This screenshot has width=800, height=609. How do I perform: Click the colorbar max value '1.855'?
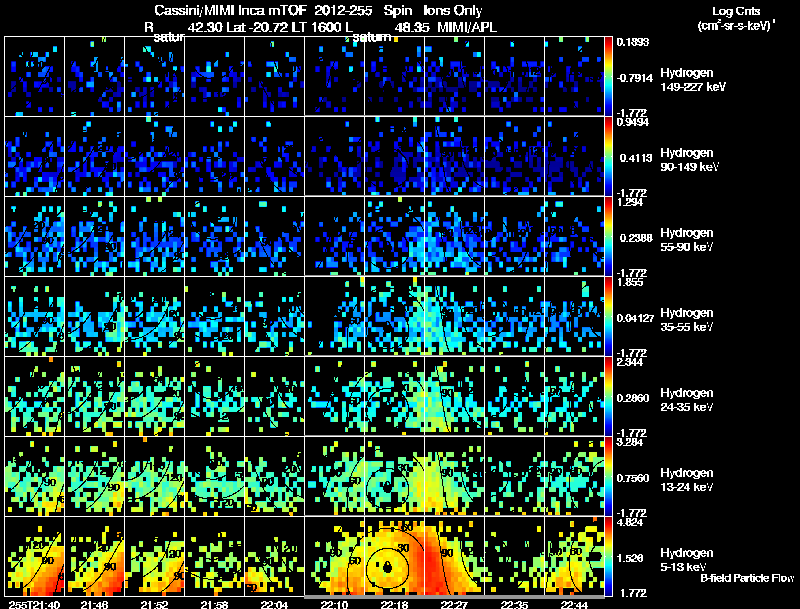click(x=631, y=282)
